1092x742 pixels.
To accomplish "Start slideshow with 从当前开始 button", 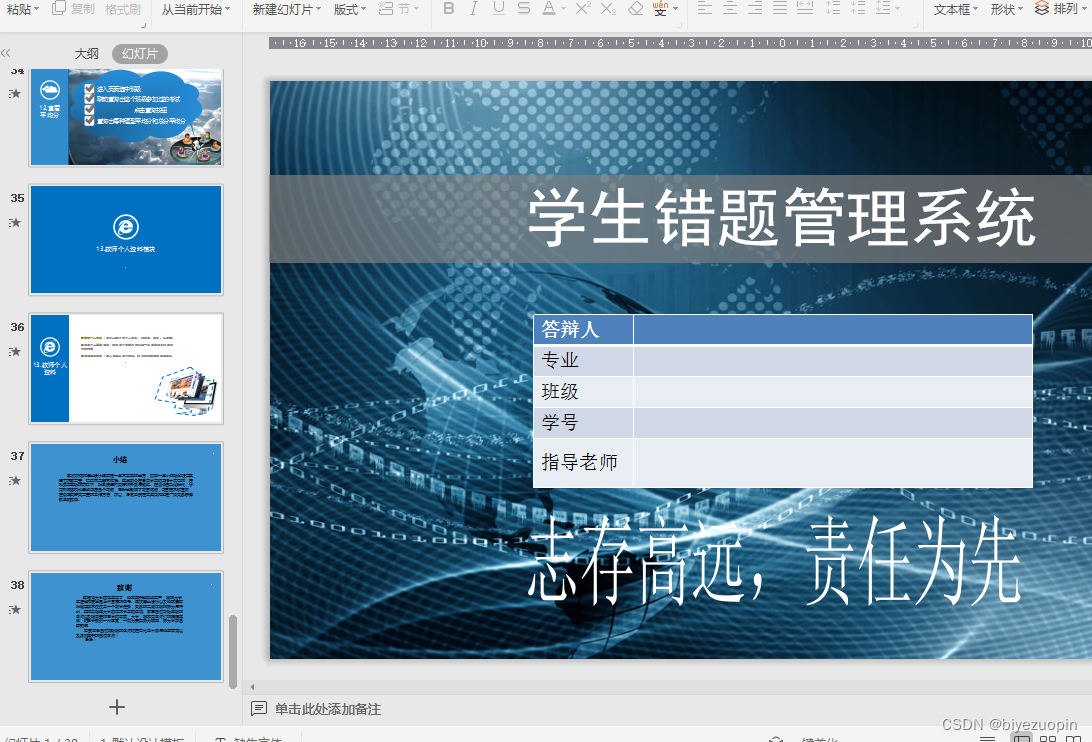I will click(x=192, y=10).
